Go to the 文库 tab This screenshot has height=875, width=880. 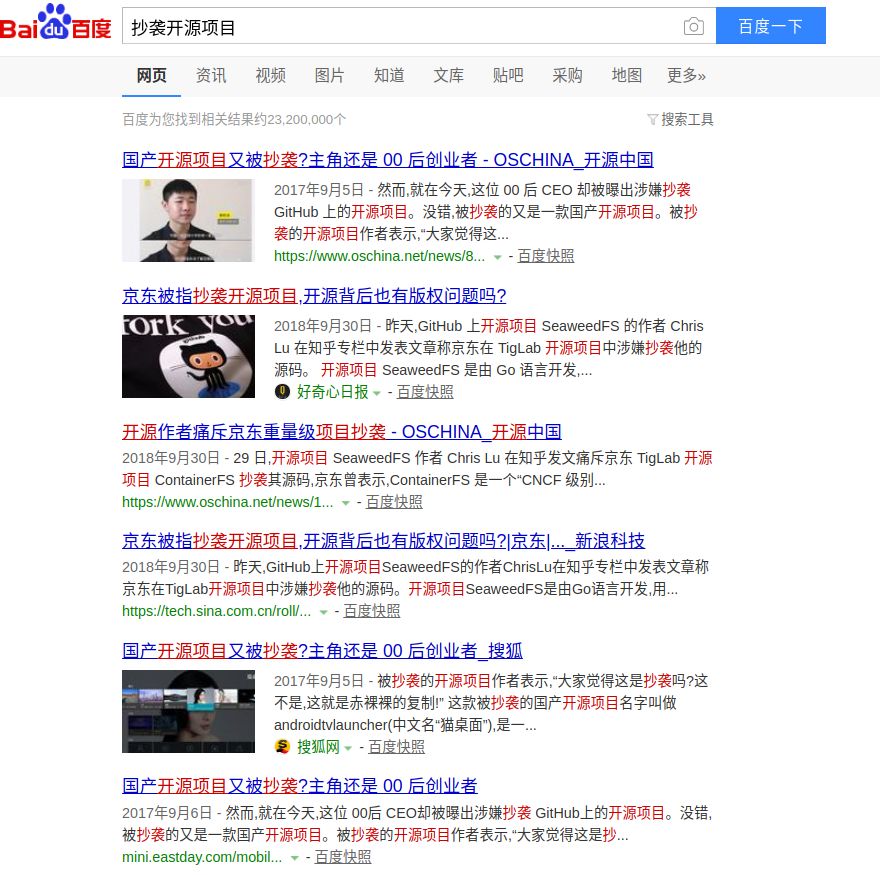click(448, 75)
